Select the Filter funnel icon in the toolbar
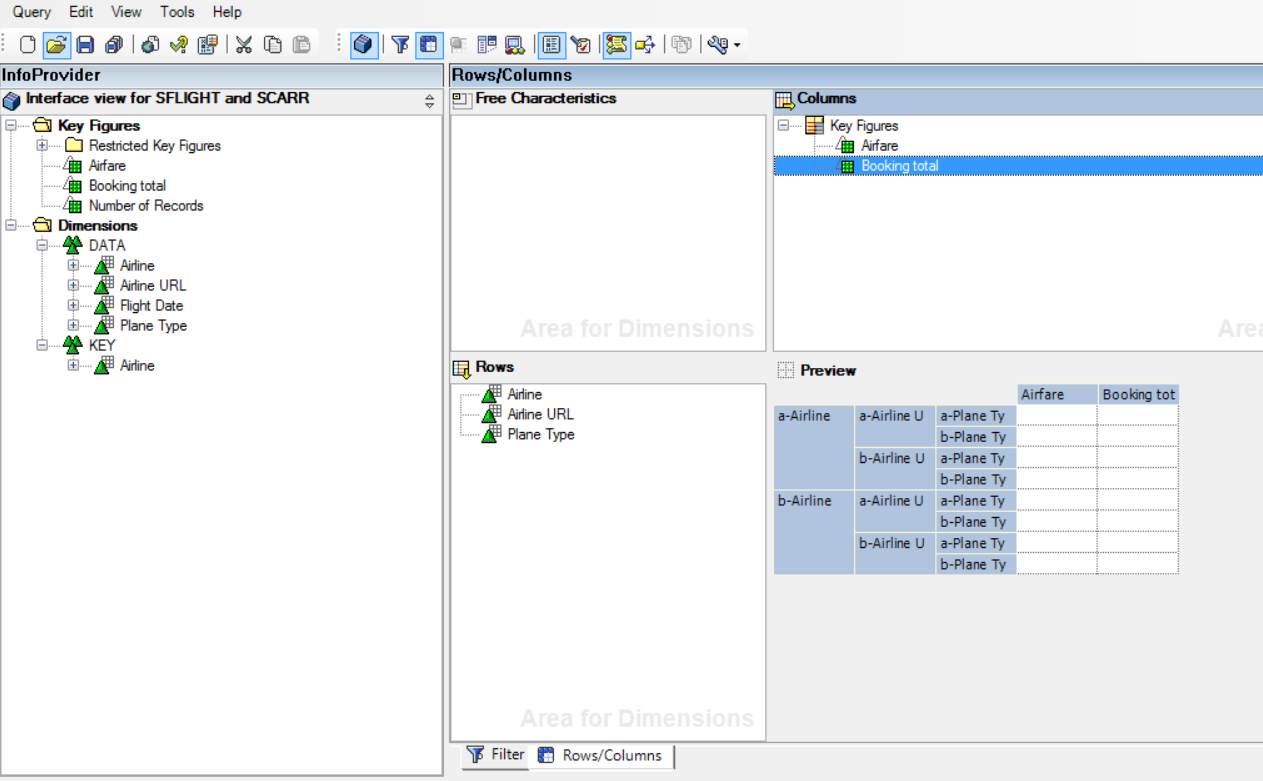1263x781 pixels. coord(400,44)
